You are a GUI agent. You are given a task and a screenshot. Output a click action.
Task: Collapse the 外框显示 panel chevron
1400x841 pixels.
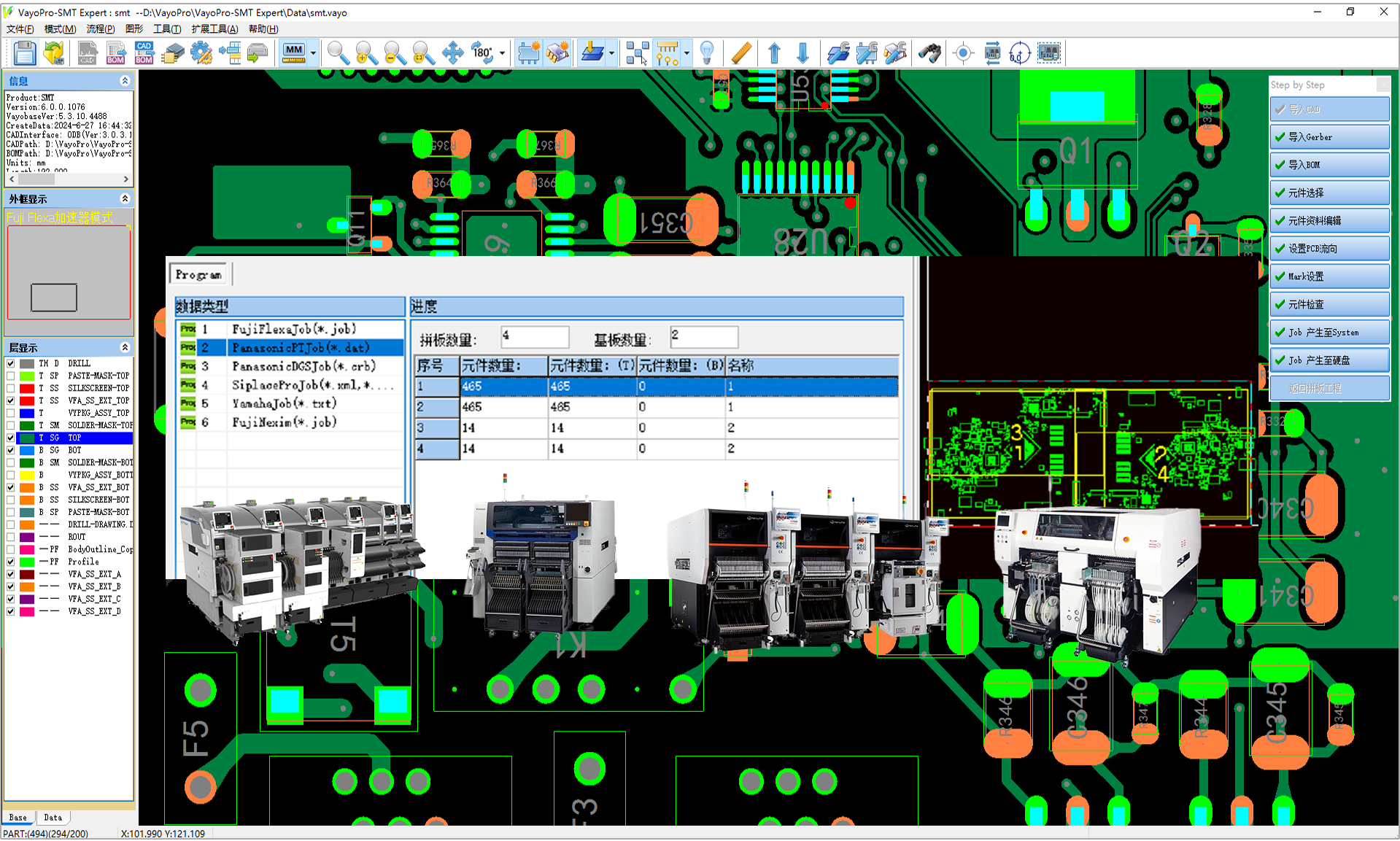pos(125,198)
